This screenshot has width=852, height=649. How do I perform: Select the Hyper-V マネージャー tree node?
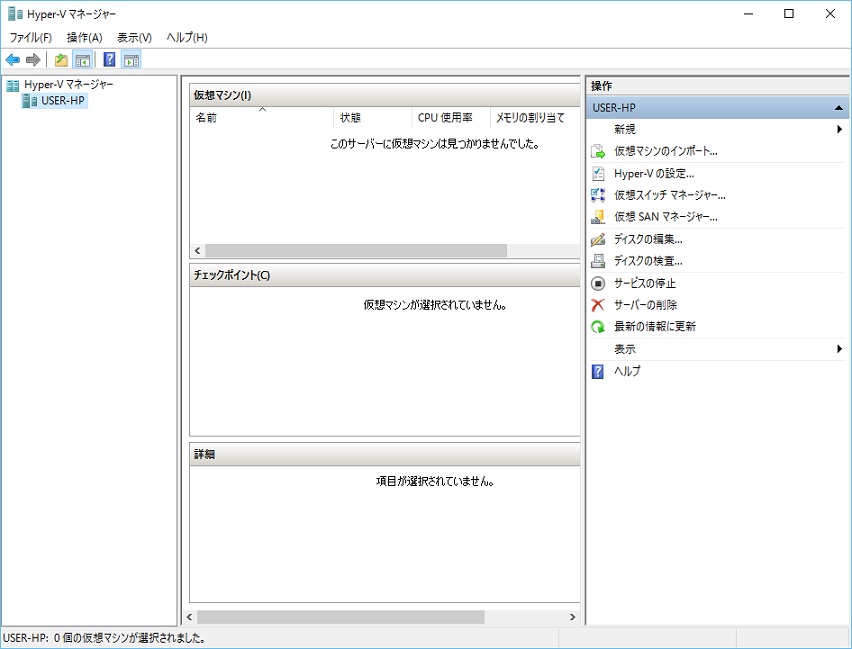pyautogui.click(x=68, y=85)
